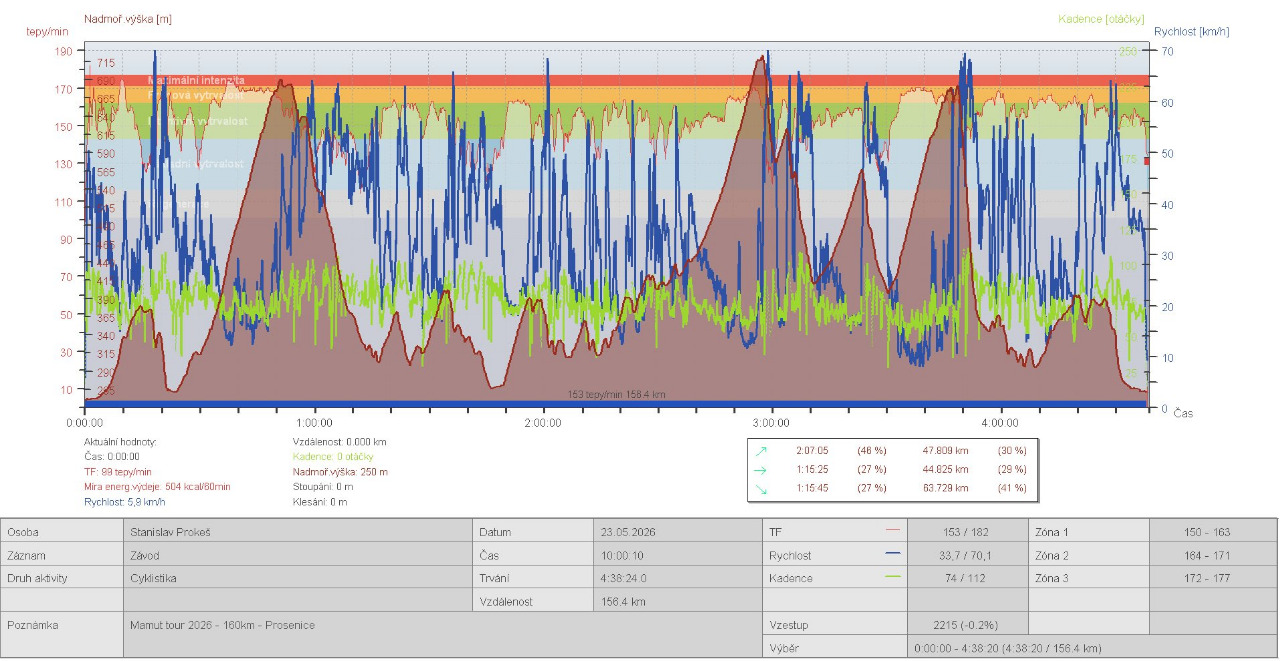Click the flat terrain arrow icon
The height and width of the screenshot is (661, 1280).
click(762, 469)
